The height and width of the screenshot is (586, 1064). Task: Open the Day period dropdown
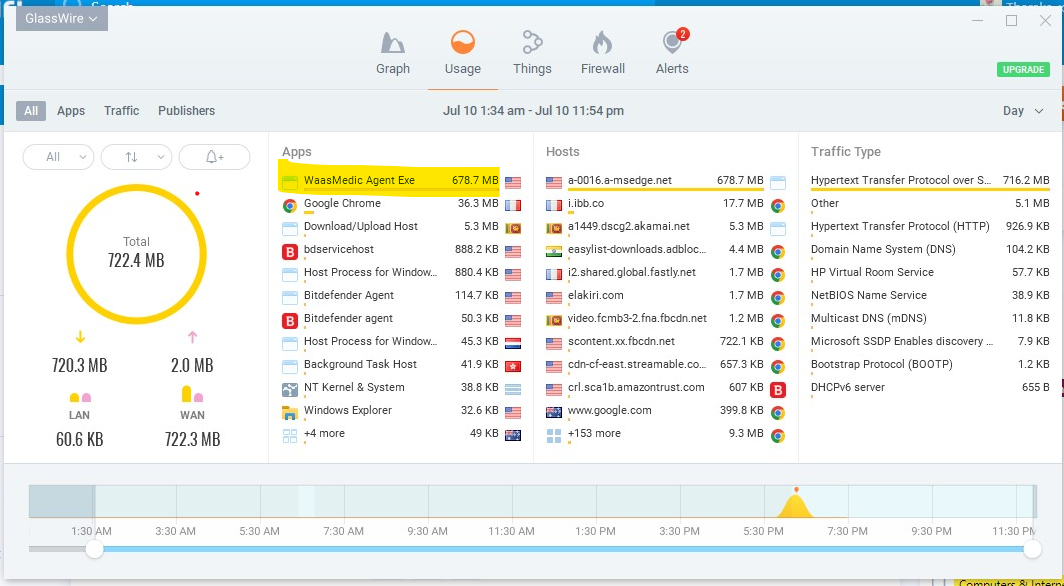tap(1023, 111)
